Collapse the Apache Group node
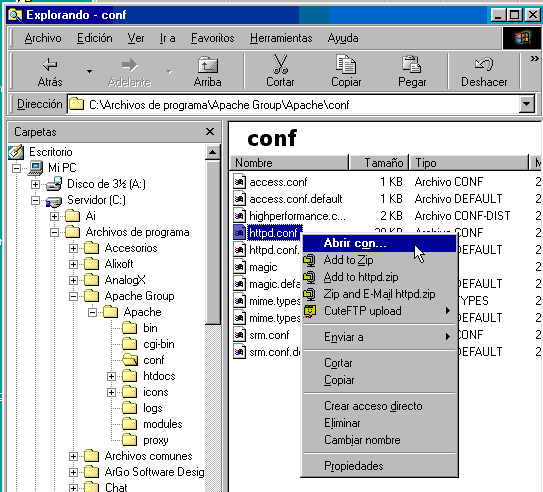Screen dimensions: 543x492 [73, 296]
